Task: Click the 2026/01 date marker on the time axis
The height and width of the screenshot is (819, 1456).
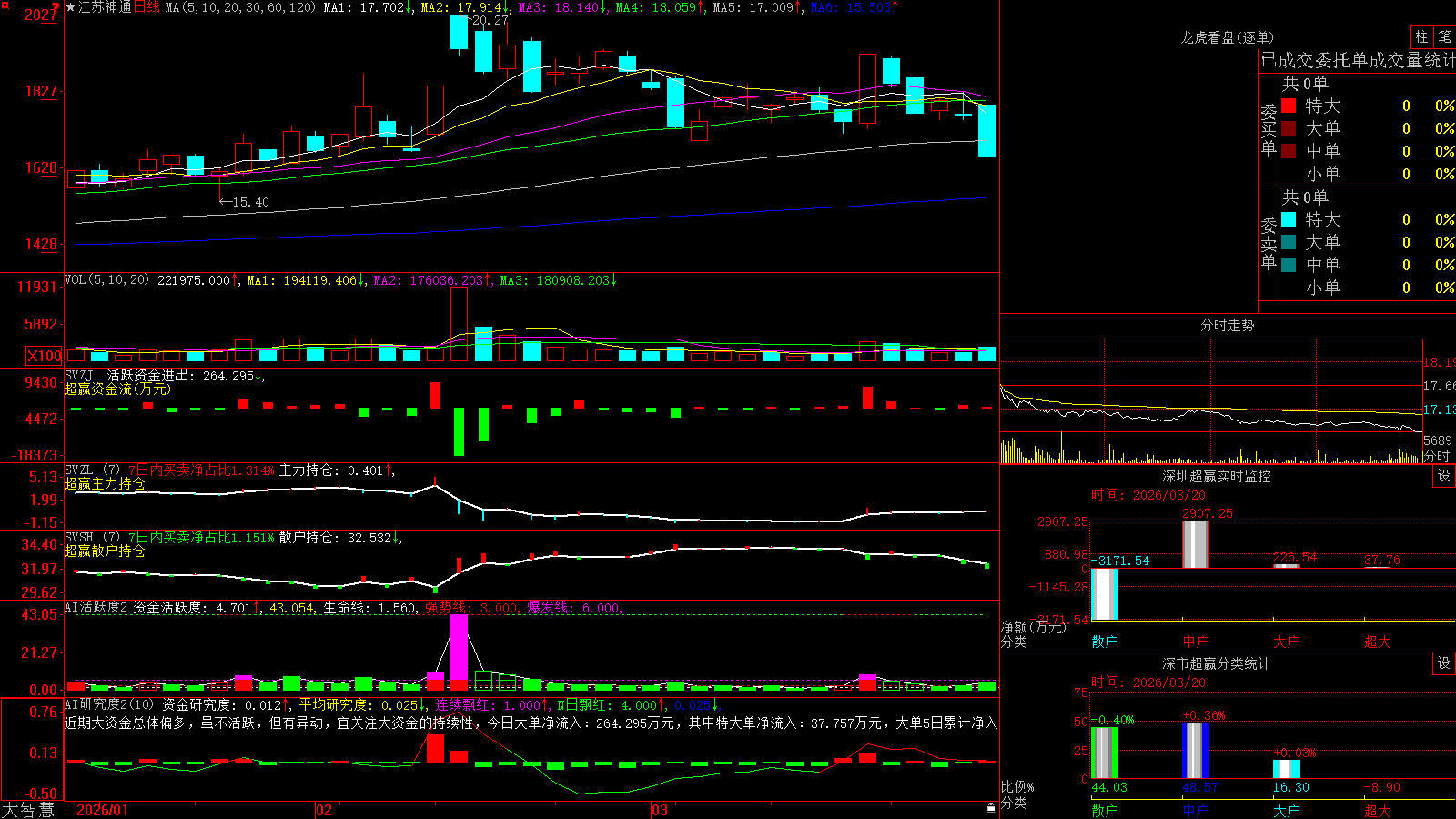Action: click(103, 810)
